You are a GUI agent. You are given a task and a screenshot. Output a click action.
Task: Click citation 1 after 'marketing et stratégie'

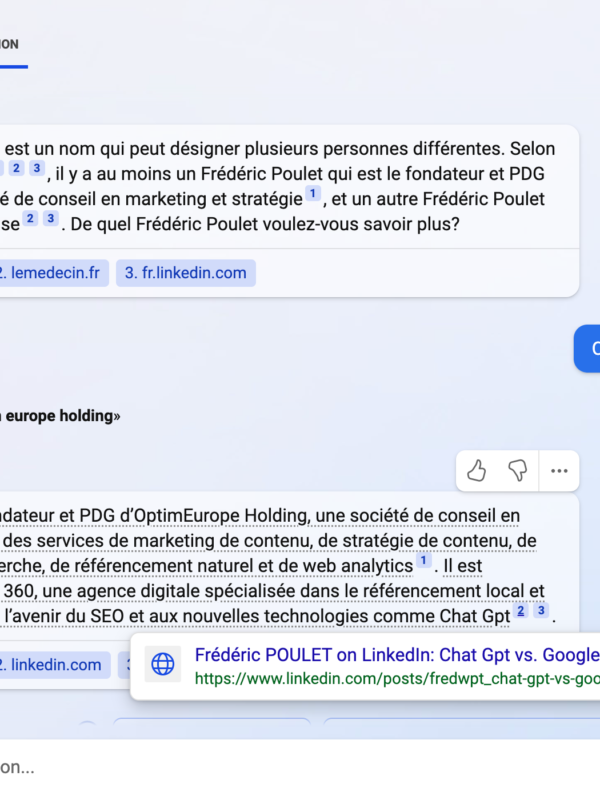pos(313,194)
